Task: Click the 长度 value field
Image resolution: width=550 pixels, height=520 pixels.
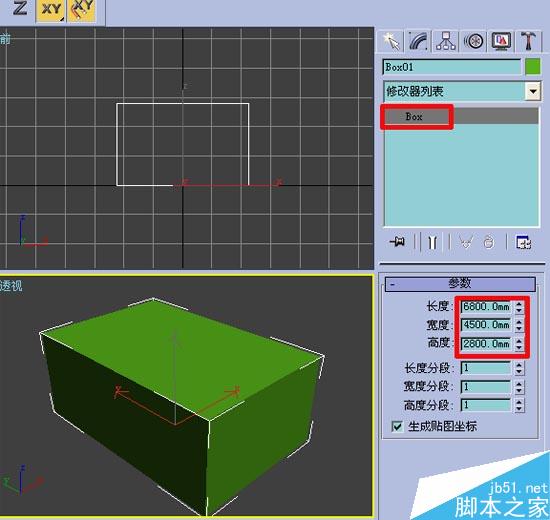Action: 486,307
